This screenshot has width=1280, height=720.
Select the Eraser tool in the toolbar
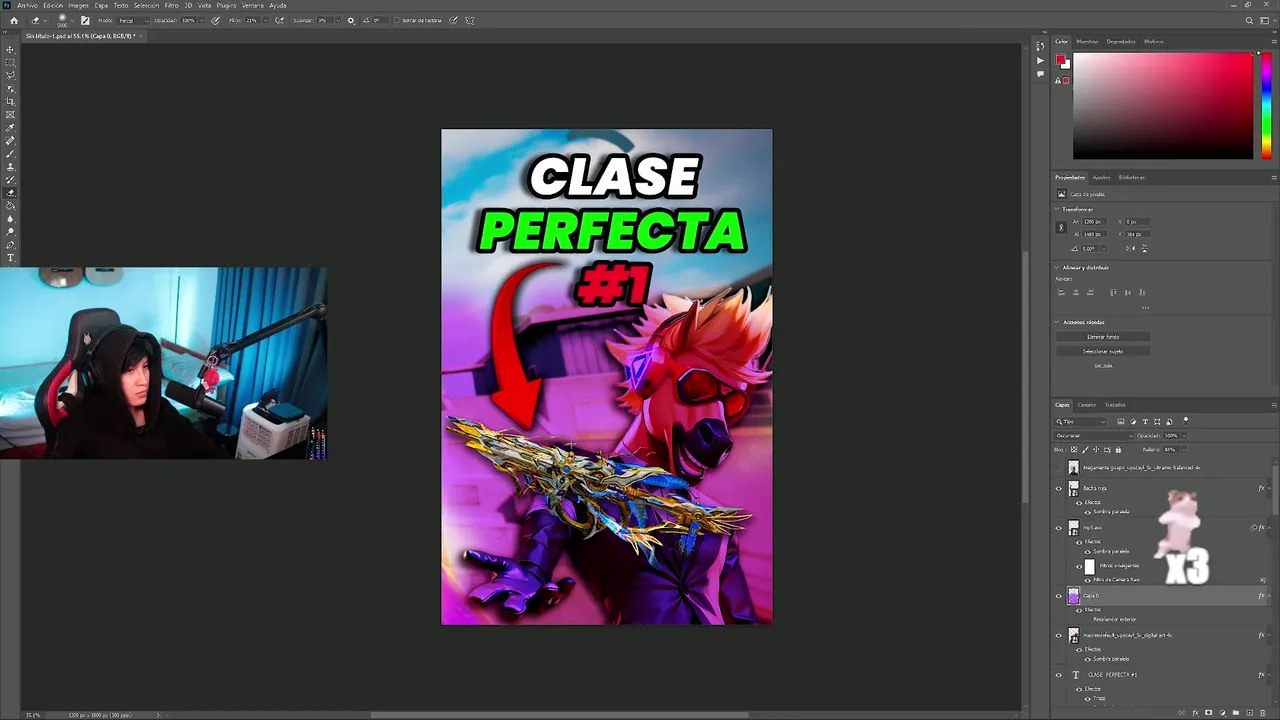[11, 192]
